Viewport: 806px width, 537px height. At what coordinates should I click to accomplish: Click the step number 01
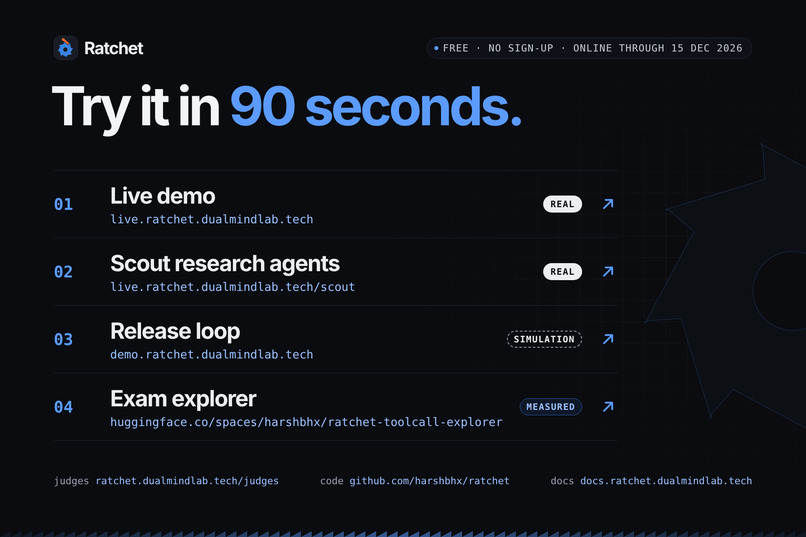click(x=63, y=205)
